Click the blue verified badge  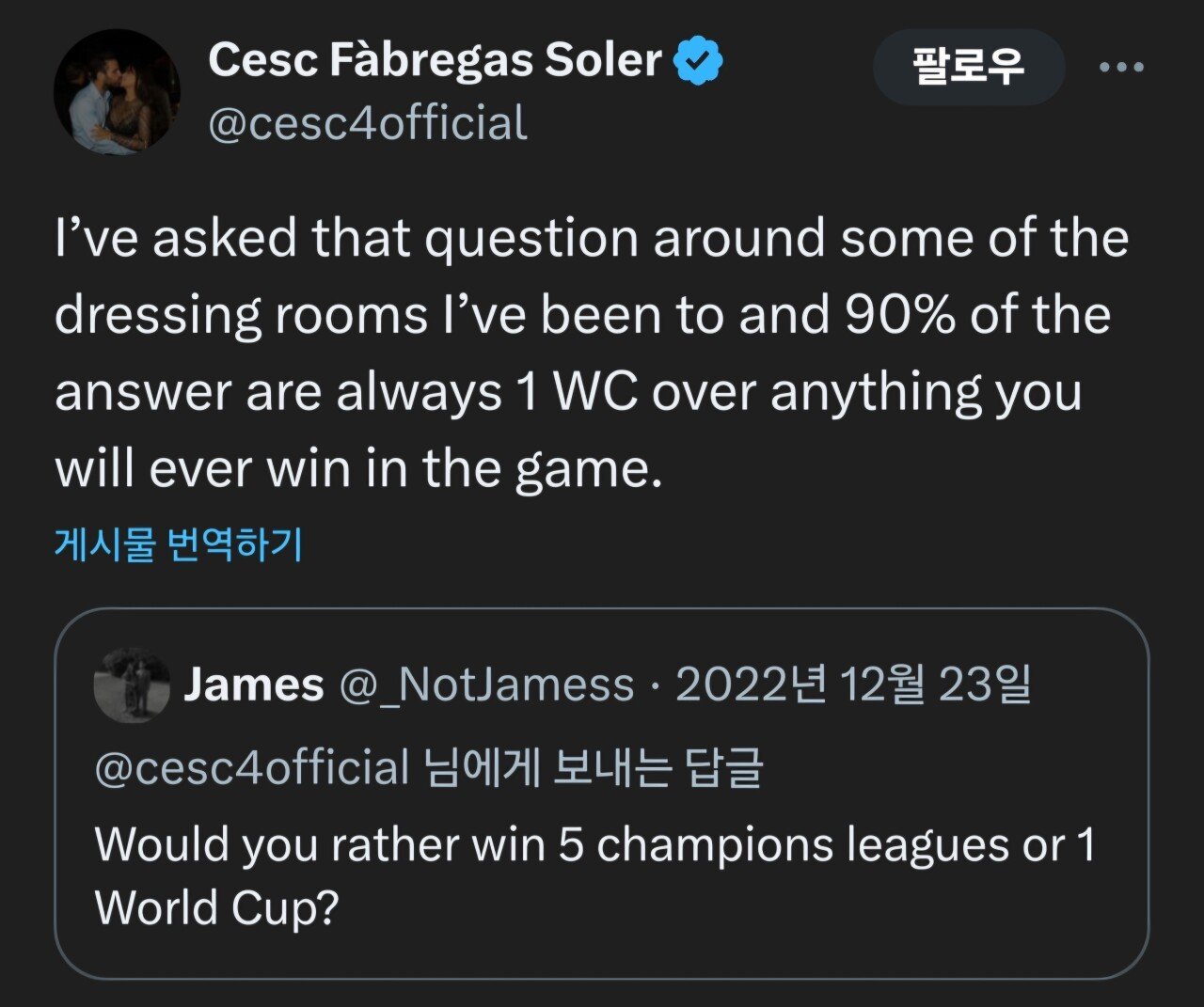(x=698, y=60)
